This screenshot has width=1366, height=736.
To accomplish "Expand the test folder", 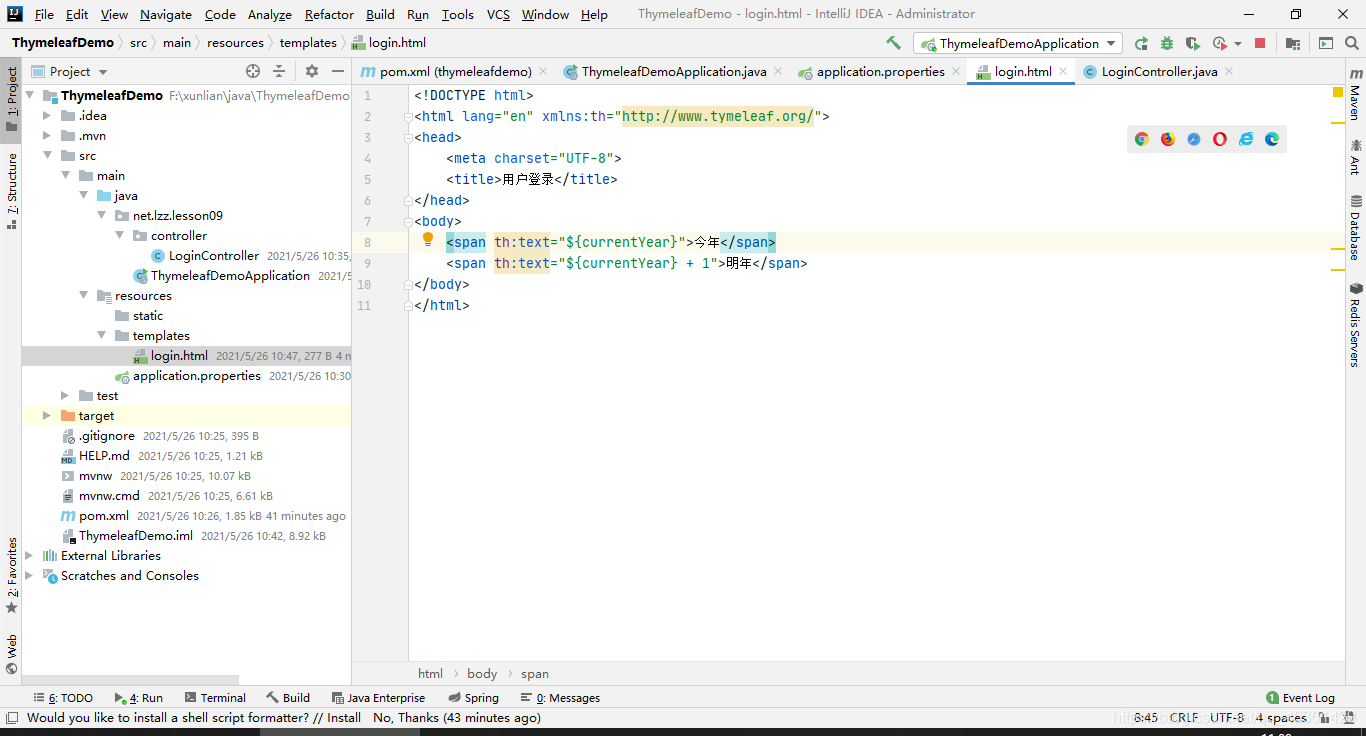I will click(65, 396).
